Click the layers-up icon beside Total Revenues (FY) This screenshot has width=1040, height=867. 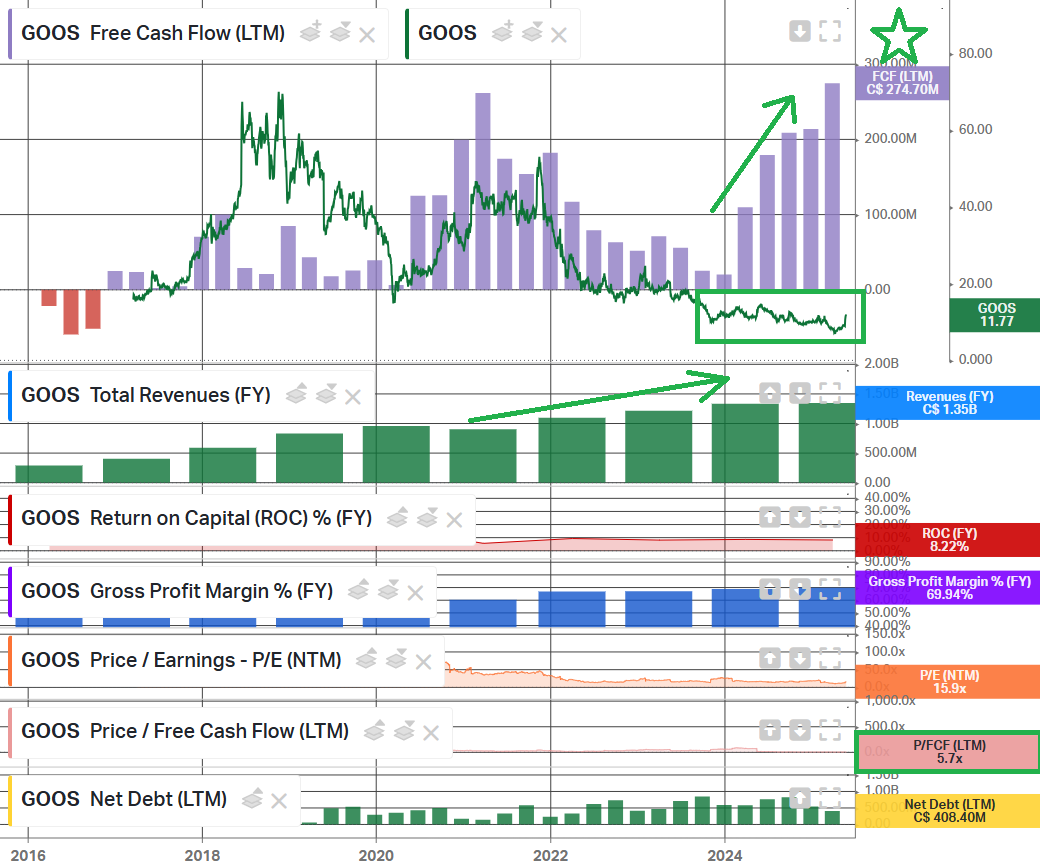296,393
